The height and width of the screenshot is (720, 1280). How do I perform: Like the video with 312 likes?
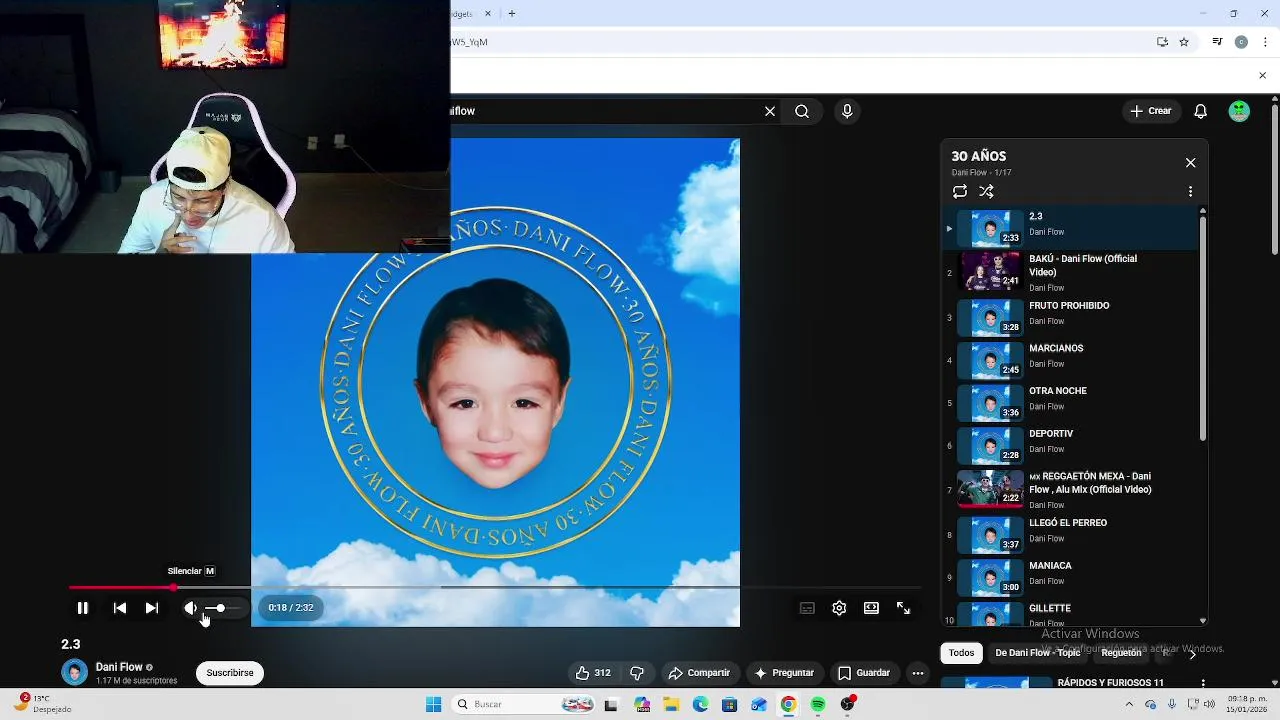592,673
